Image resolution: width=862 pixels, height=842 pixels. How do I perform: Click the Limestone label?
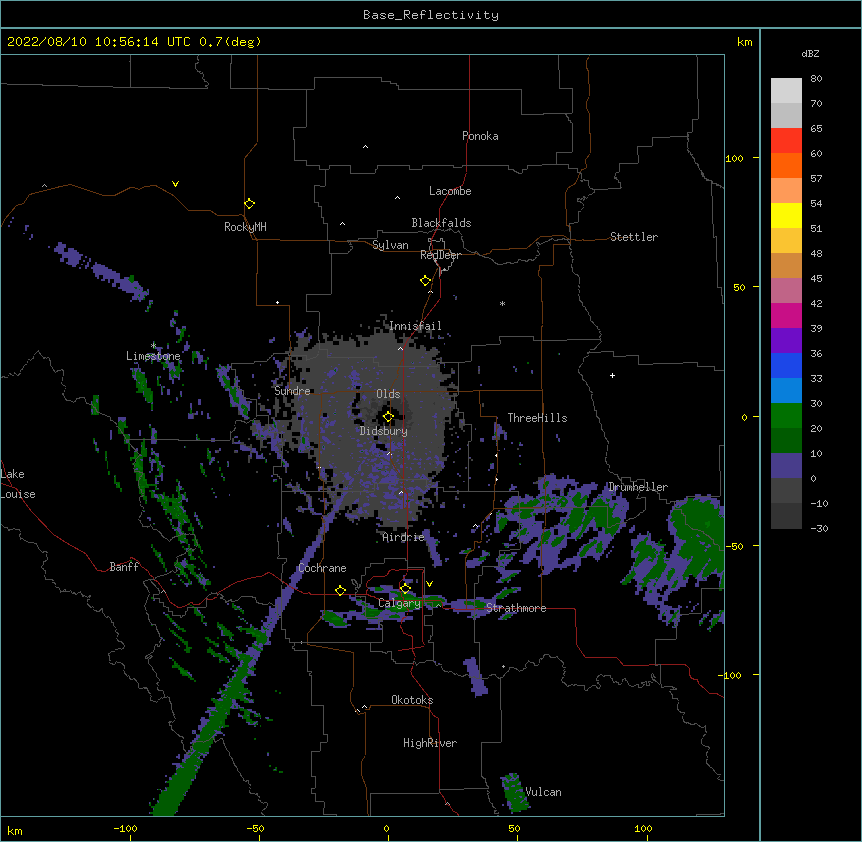[x=153, y=356]
